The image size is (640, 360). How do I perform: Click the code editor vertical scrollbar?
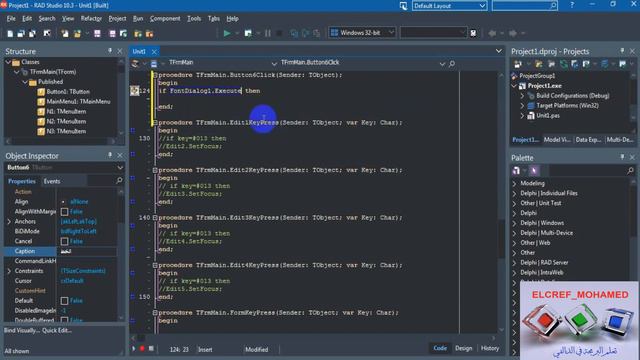click(502, 202)
